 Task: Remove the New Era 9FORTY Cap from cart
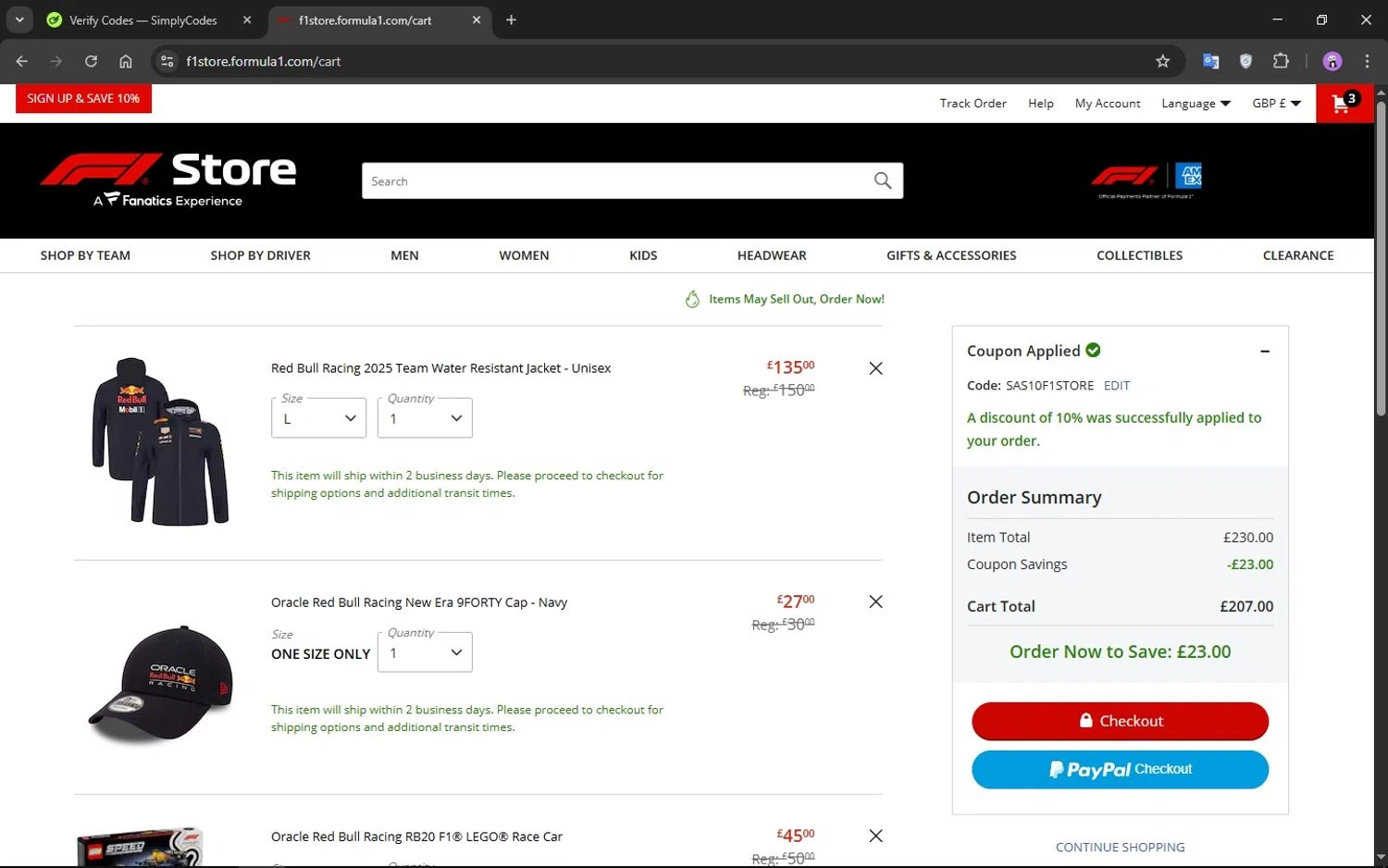tap(875, 601)
